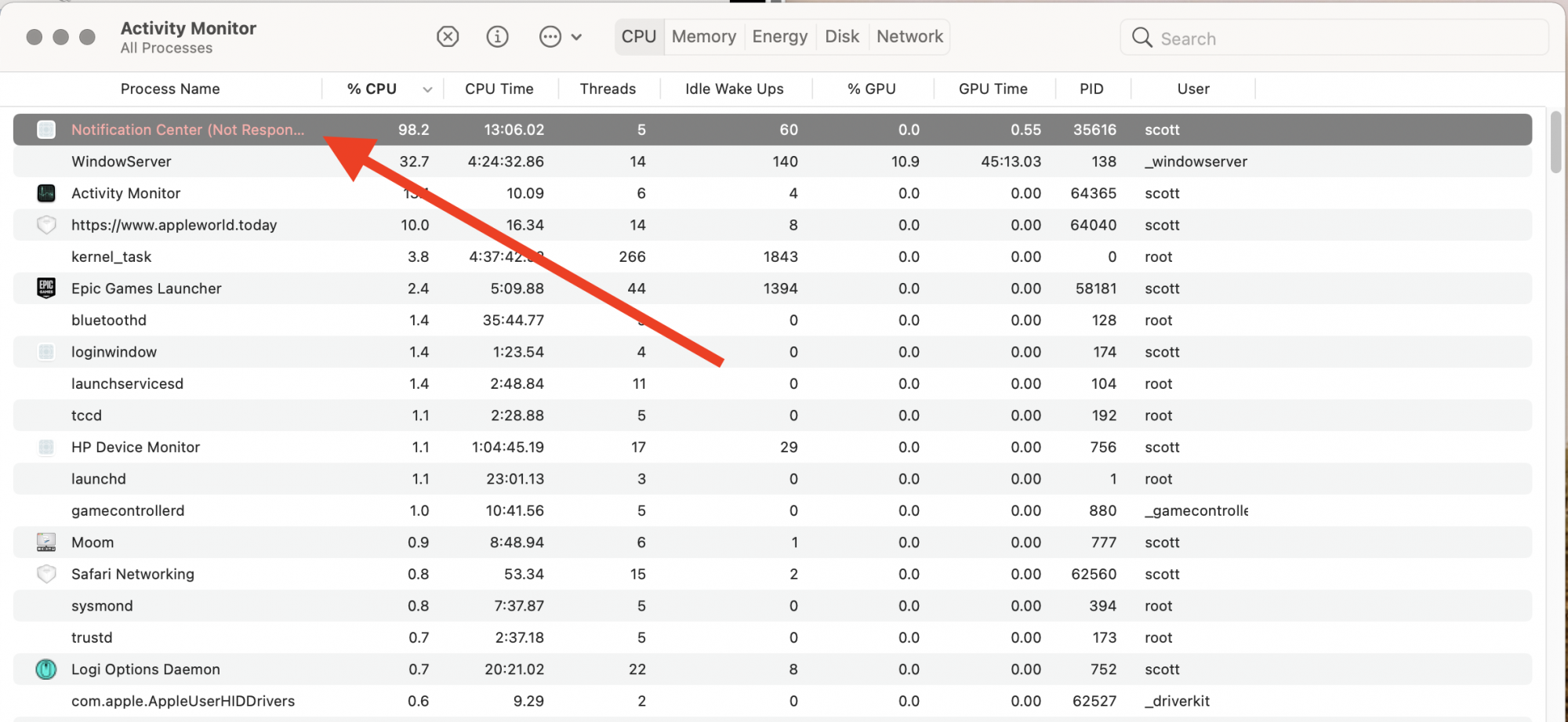This screenshot has height=722, width=1568.
Task: Click the Epic Games Launcher app icon
Action: click(x=46, y=288)
